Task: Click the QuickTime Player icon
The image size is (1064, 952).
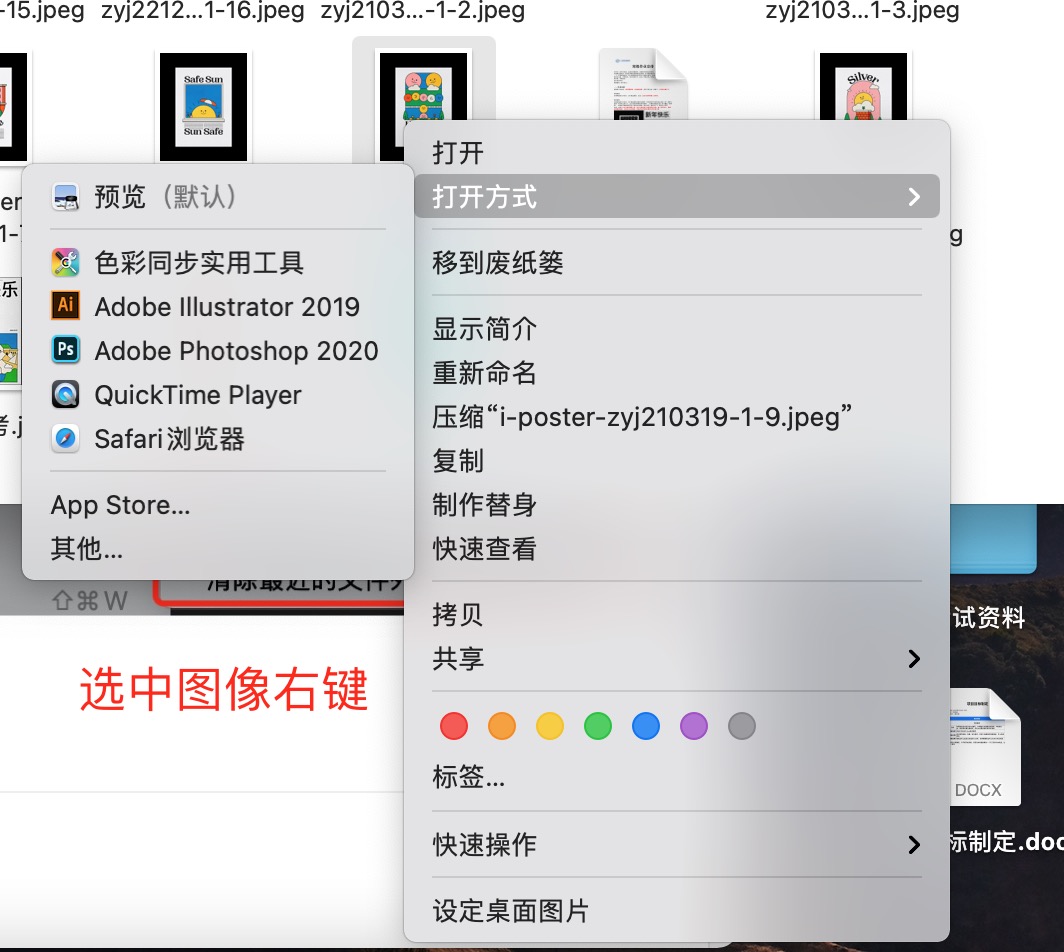Action: pos(66,395)
